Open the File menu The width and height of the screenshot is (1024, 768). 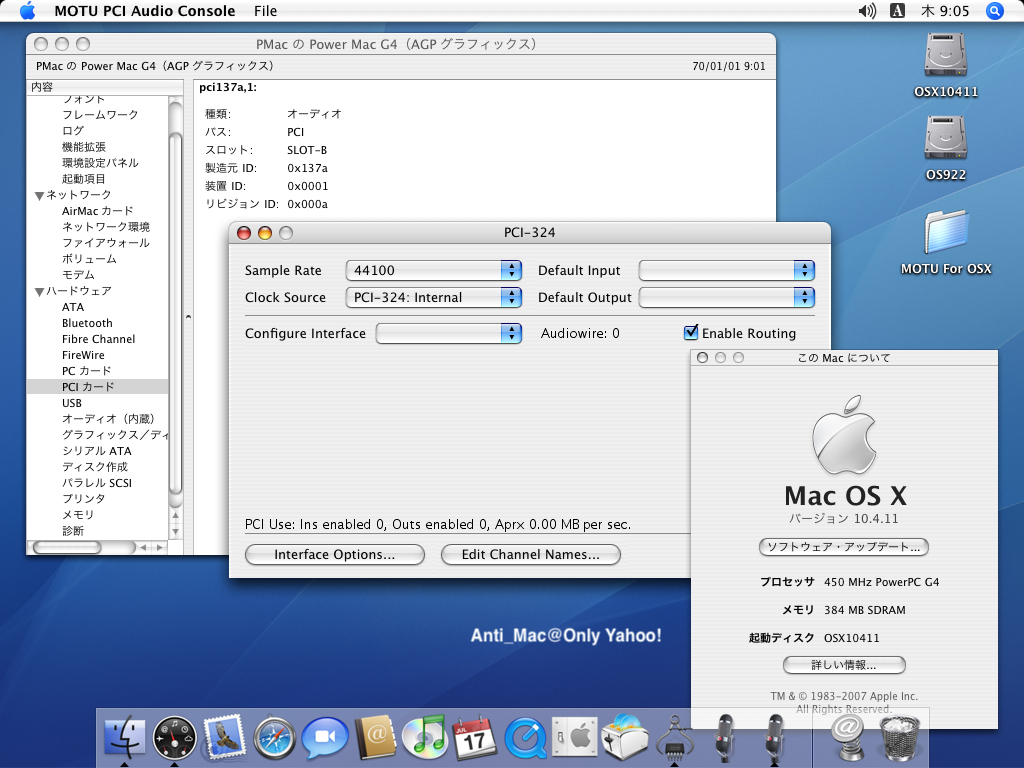tap(265, 11)
